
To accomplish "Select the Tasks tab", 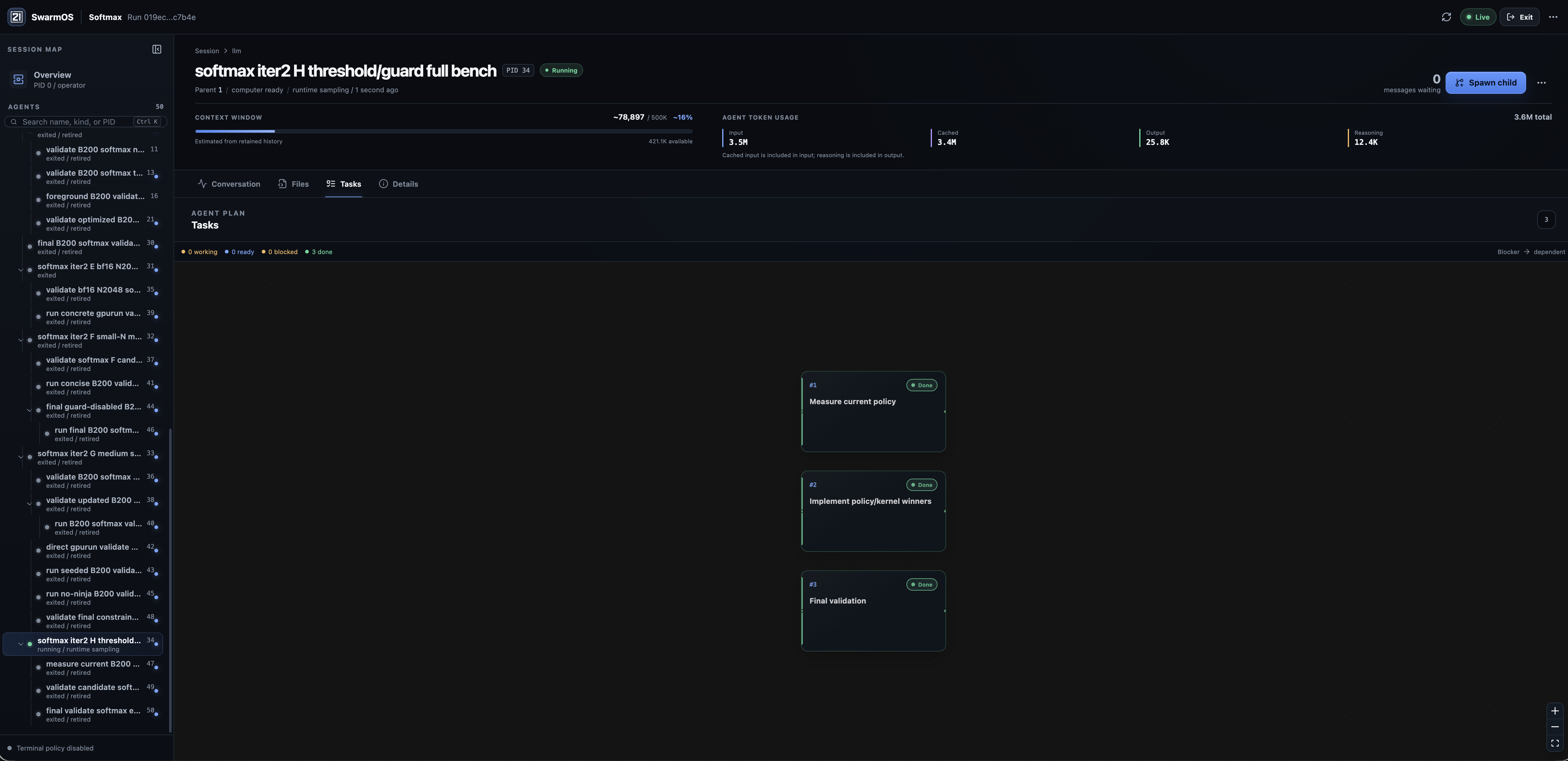I will tap(343, 184).
